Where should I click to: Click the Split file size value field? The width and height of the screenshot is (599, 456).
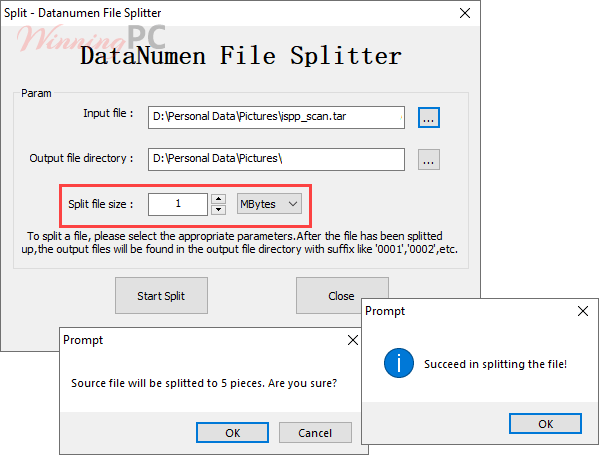tap(178, 204)
